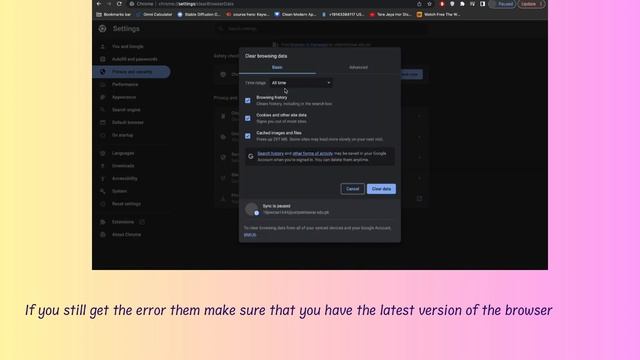Viewport: 640px width, 360px height.
Task: Switch to the Advanced tab
Action: click(x=358, y=67)
